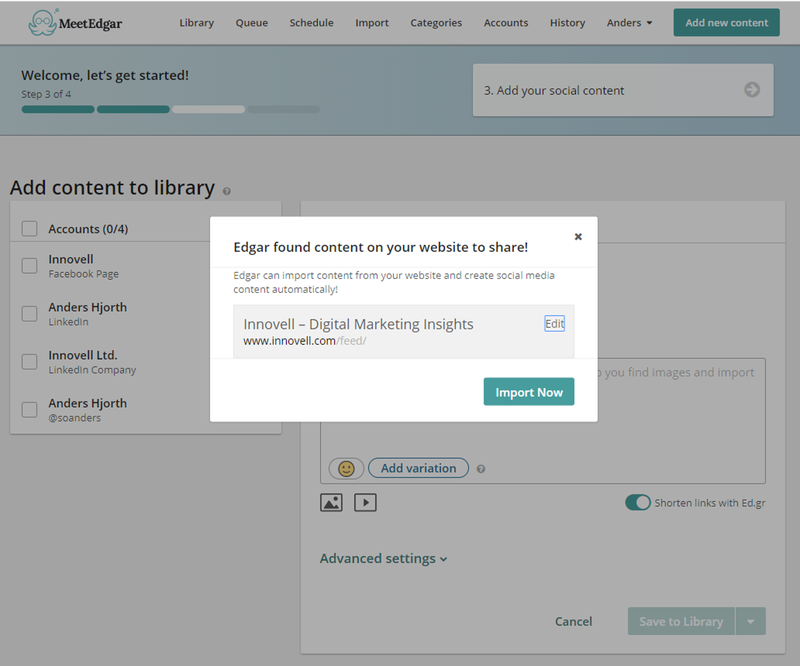Expand Advanced settings section

[384, 559]
